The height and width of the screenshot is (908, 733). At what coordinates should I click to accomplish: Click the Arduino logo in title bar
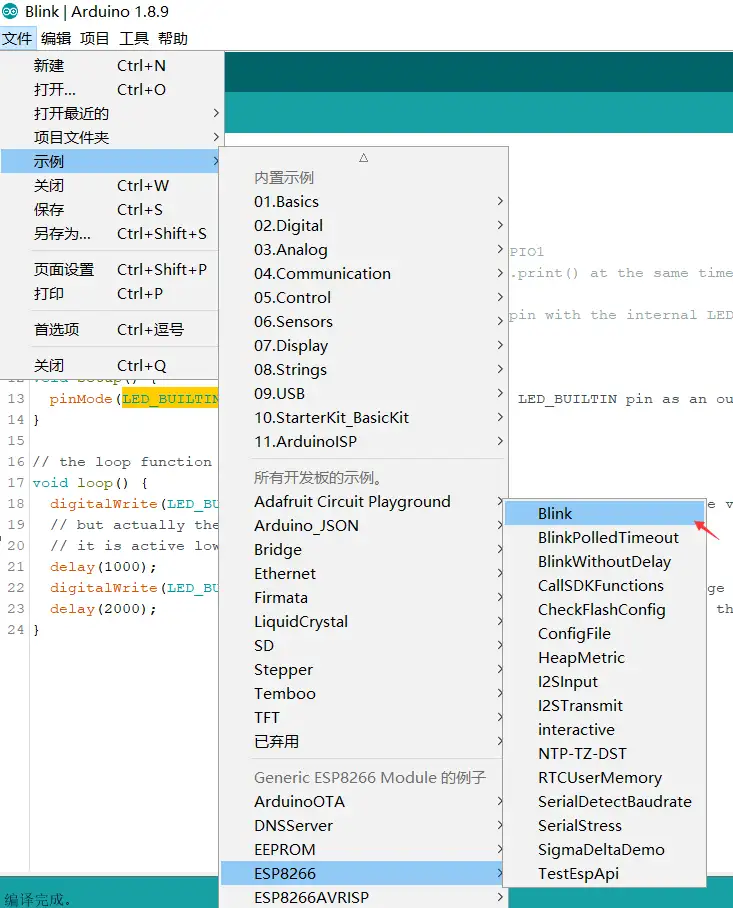[11, 12]
